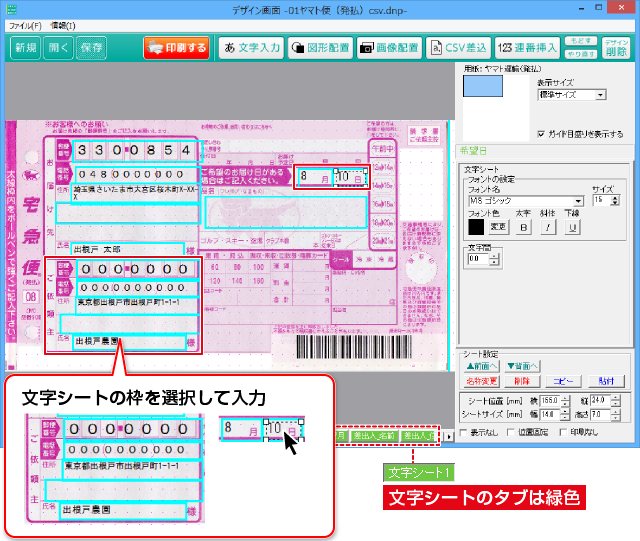
Task: Select the 画像配置 image placement tool
Action: (x=389, y=48)
